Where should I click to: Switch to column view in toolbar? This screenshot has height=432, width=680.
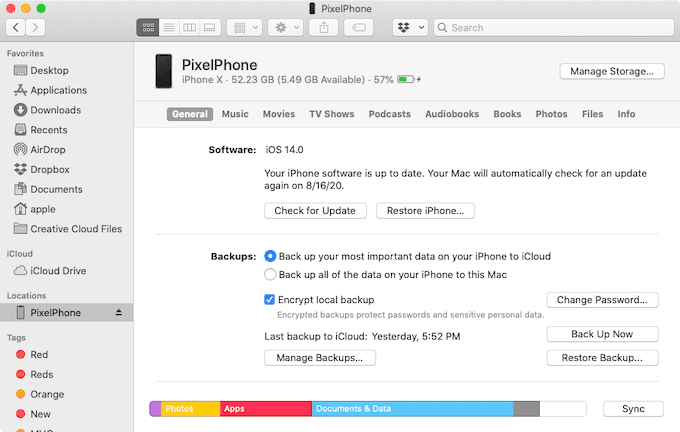coord(190,28)
